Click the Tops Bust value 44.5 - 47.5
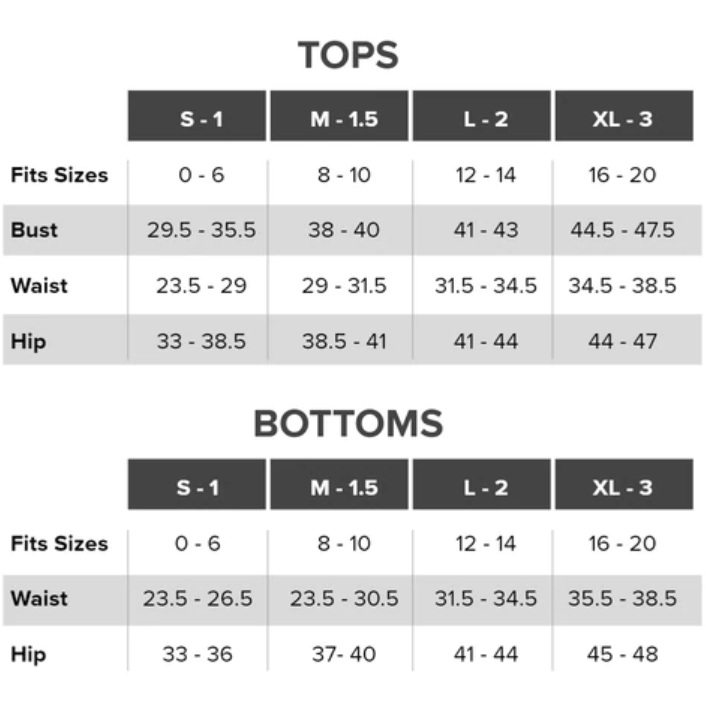The height and width of the screenshot is (707, 706). [623, 230]
